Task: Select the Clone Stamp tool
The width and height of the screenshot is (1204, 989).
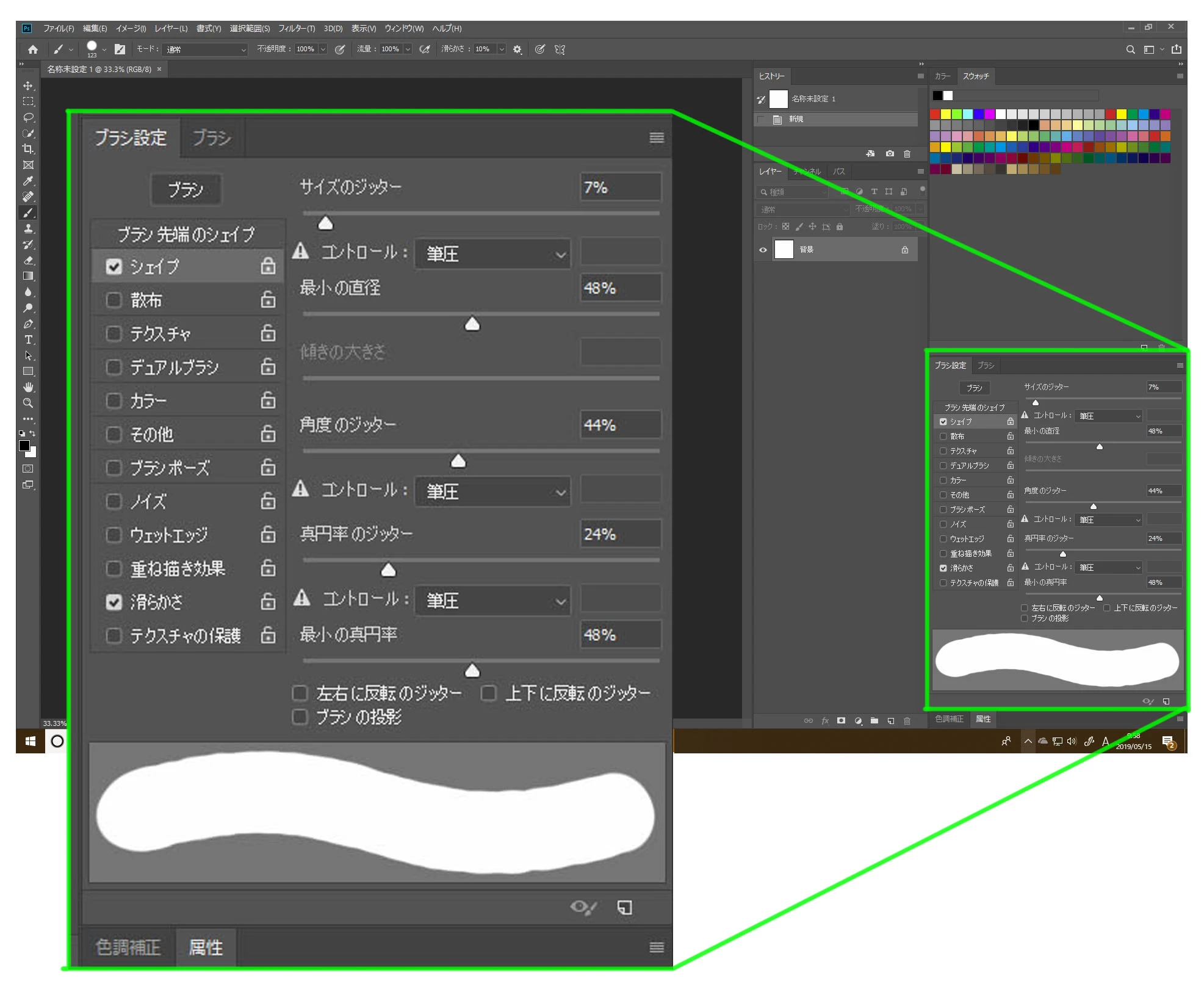Action: coord(28,228)
